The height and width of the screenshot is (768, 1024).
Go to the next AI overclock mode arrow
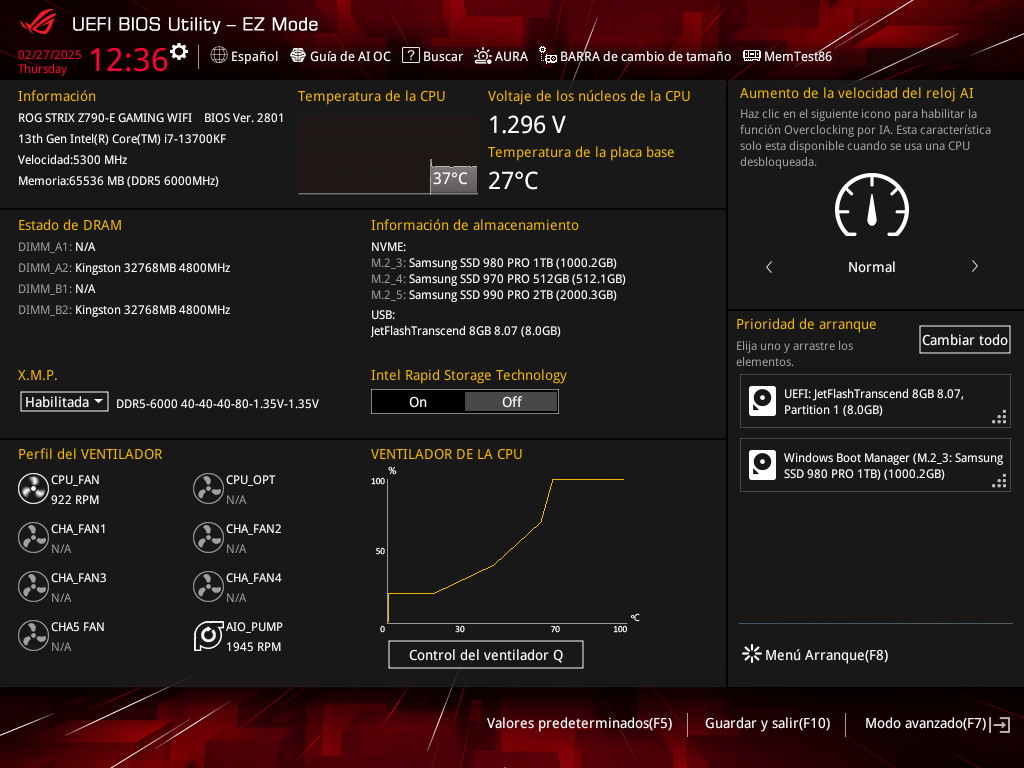(x=974, y=266)
